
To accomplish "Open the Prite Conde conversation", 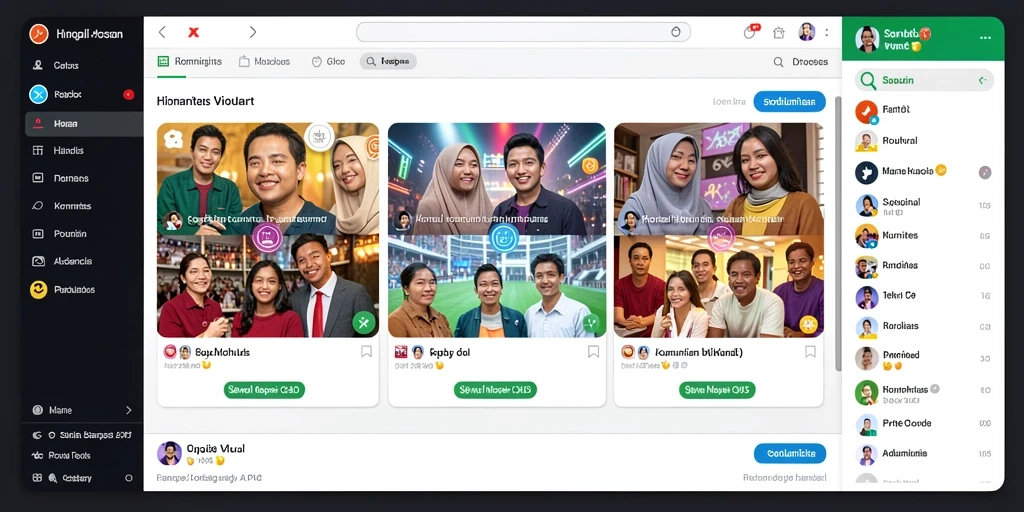I will [923, 423].
